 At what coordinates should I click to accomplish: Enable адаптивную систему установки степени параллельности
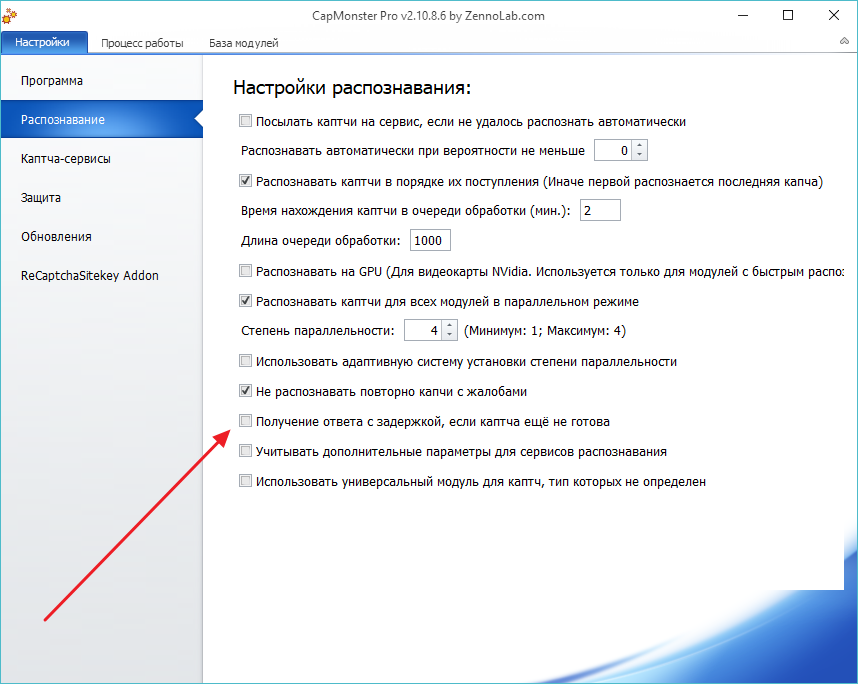[245, 361]
